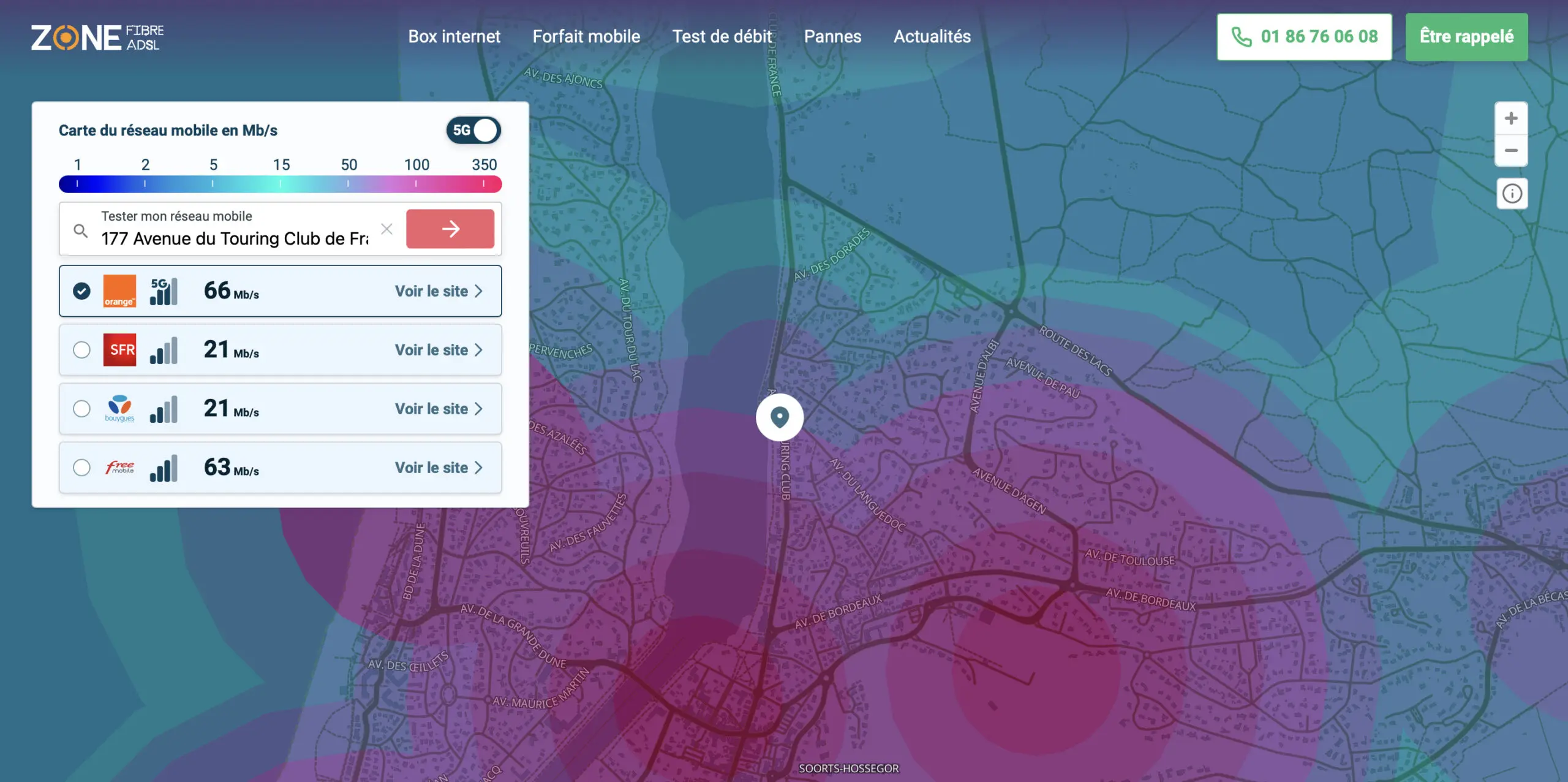
Task: Click the Carte du réseau mobile title
Action: tap(168, 131)
